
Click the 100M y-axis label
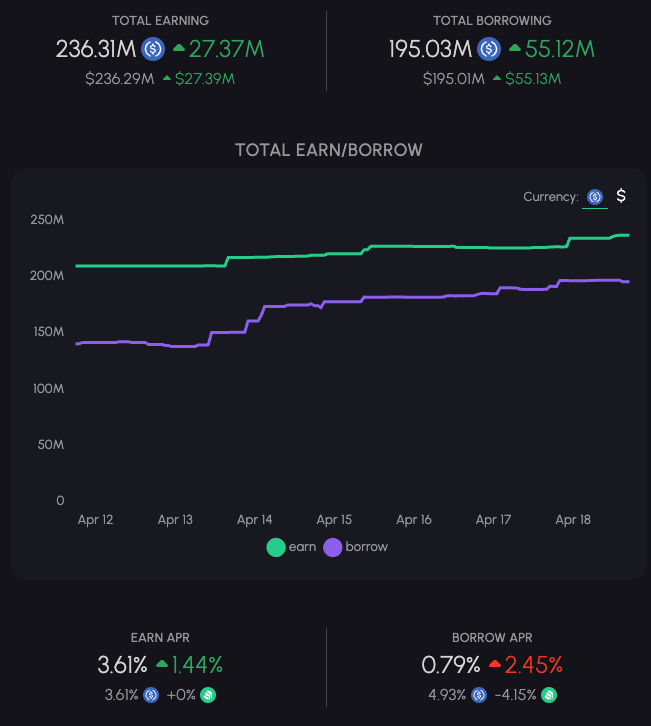pyautogui.click(x=49, y=388)
